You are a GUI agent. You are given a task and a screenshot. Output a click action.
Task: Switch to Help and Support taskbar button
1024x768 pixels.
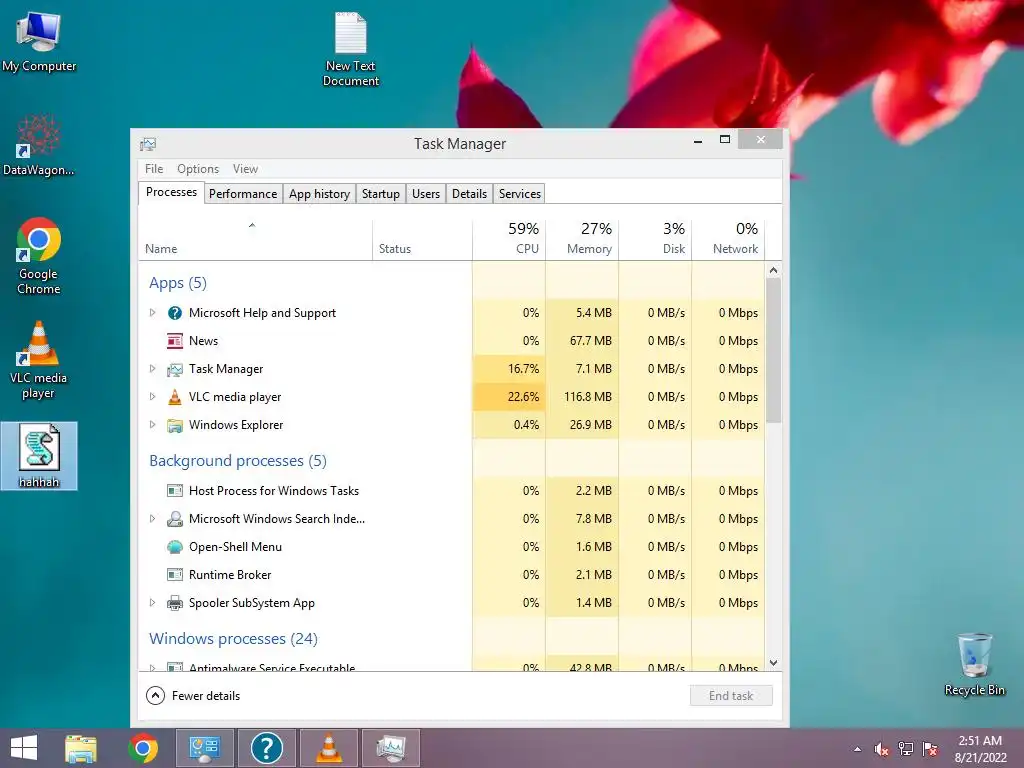point(266,748)
